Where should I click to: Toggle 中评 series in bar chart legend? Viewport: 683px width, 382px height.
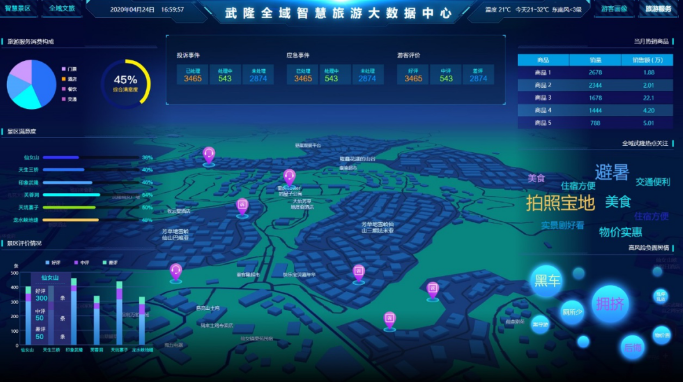pos(81,263)
